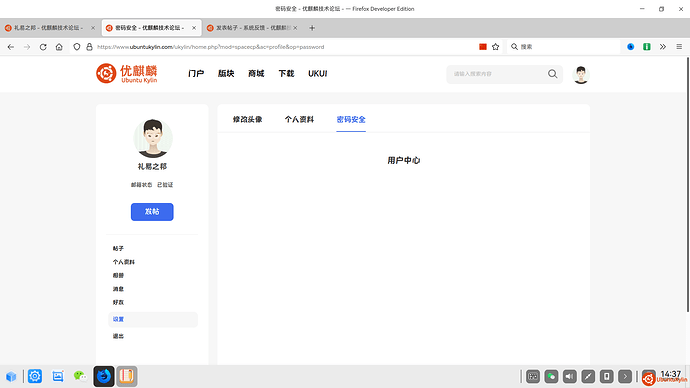Click the tray icon right of the pen

pos(607,377)
